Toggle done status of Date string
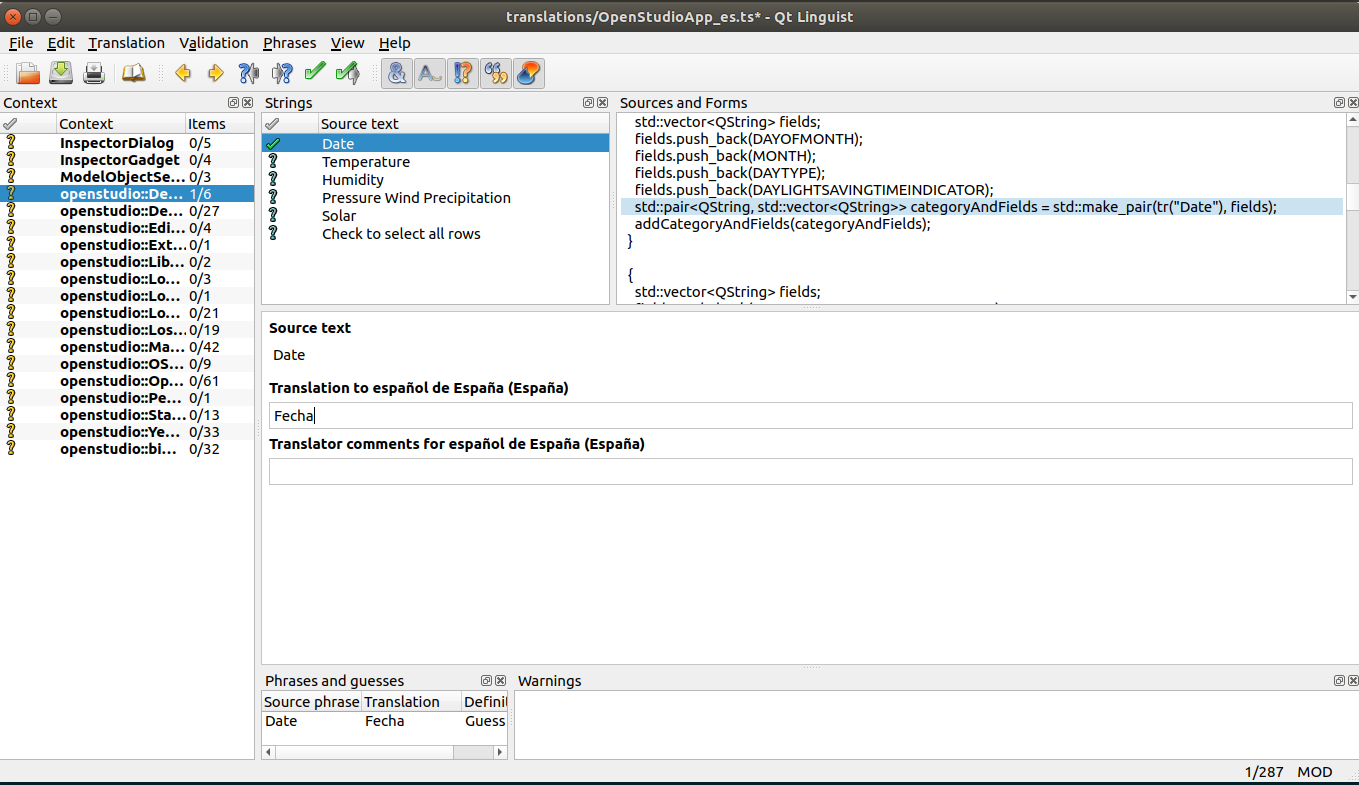Screen dimensions: 1359x785 (273, 144)
